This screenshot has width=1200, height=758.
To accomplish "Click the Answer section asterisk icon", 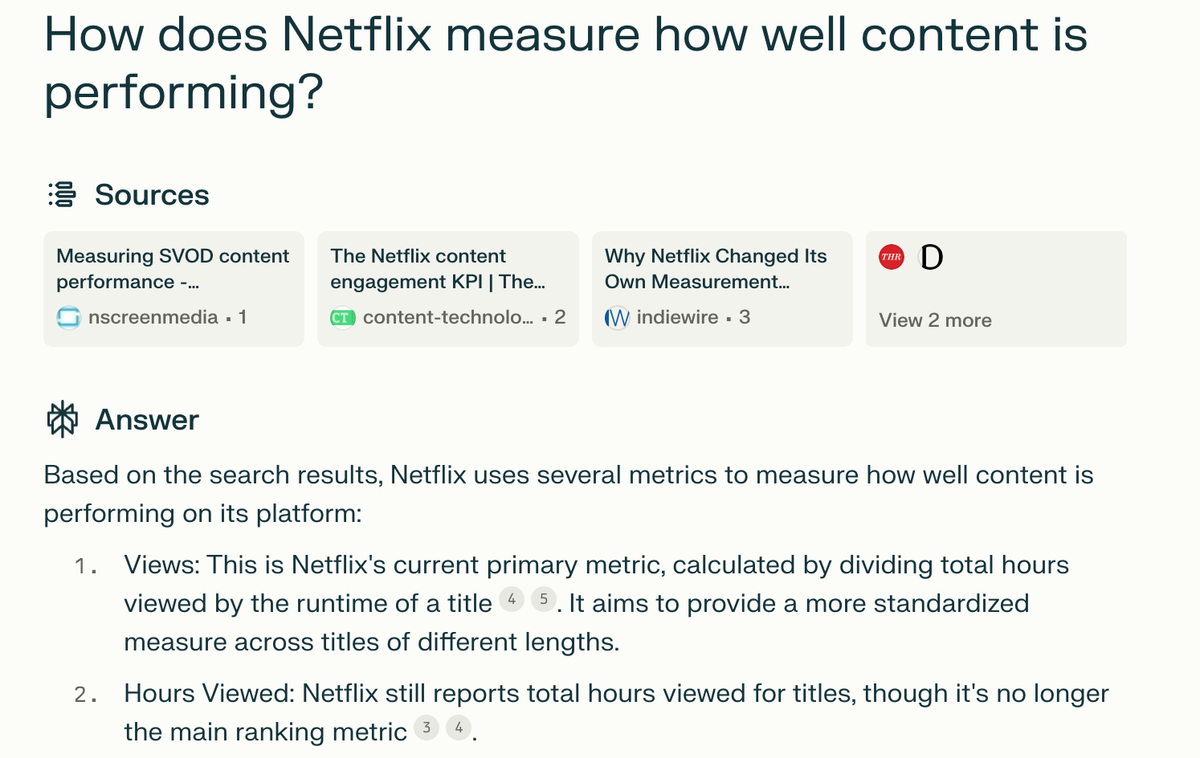I will [x=61, y=419].
